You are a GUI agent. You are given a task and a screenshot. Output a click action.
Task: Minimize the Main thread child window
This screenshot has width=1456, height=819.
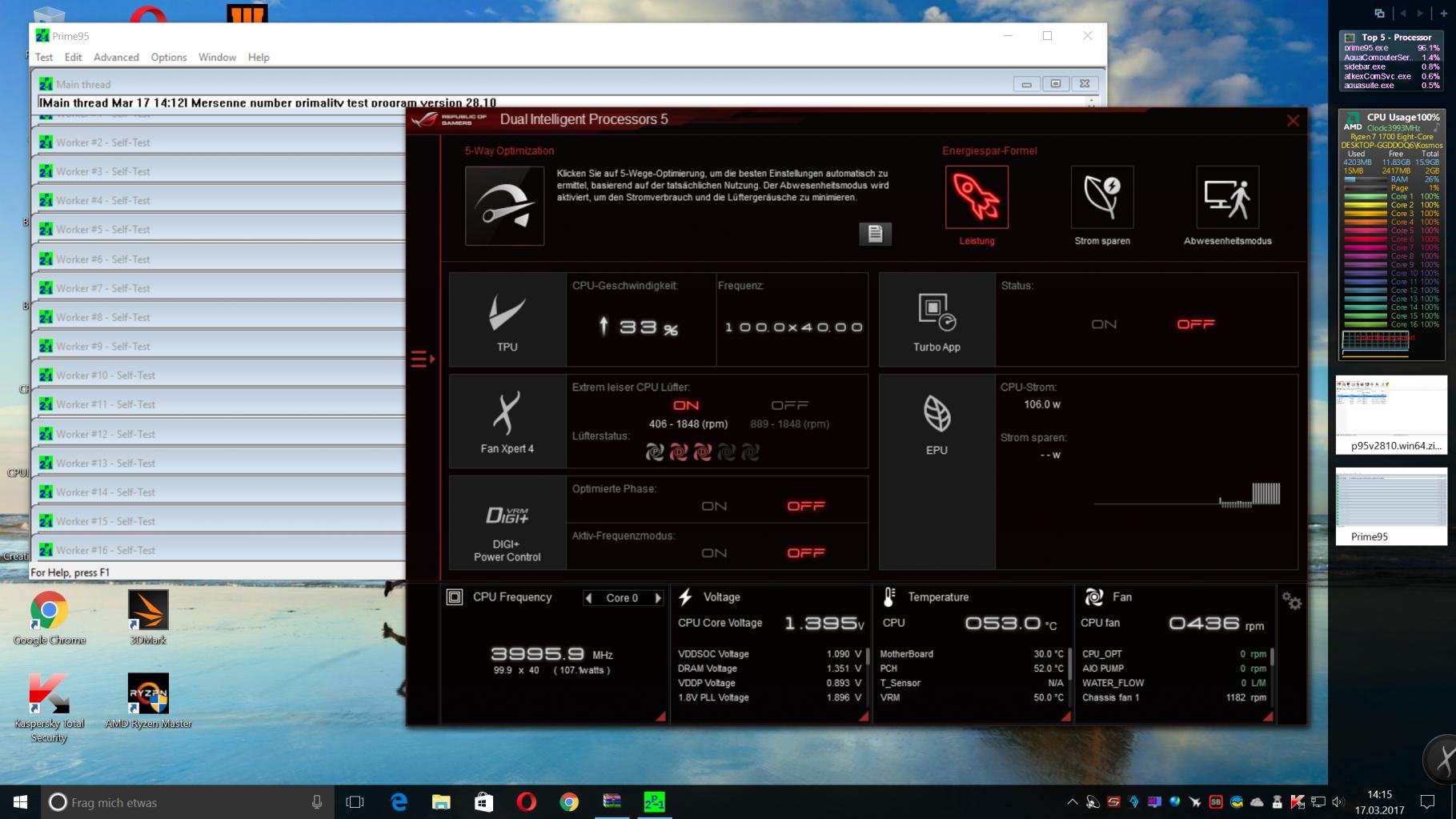1026,84
